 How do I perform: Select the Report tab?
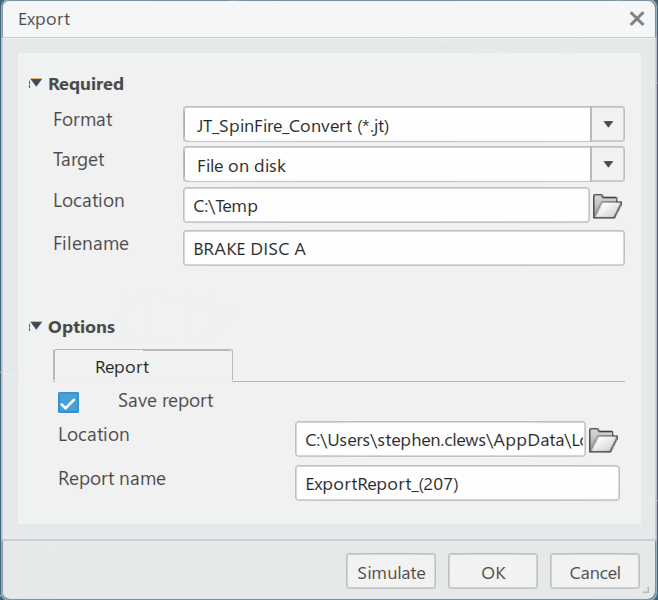(x=143, y=366)
